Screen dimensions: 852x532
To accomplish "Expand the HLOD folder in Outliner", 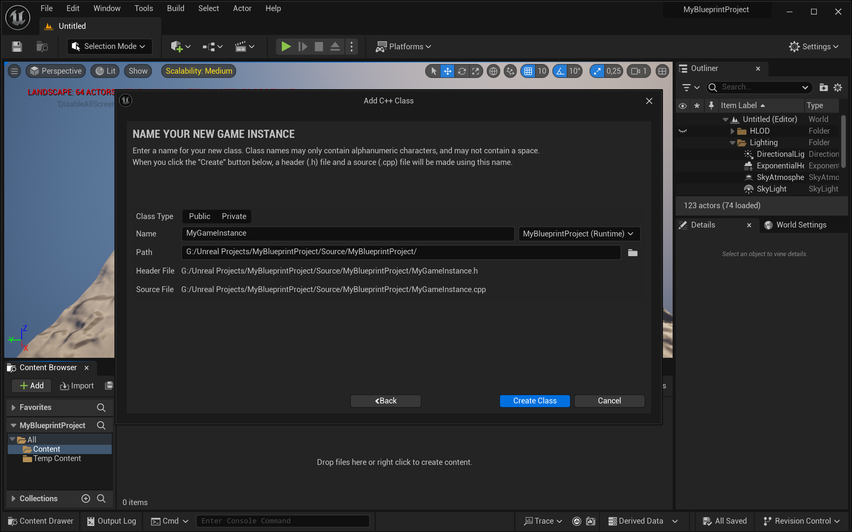I will 732,131.
